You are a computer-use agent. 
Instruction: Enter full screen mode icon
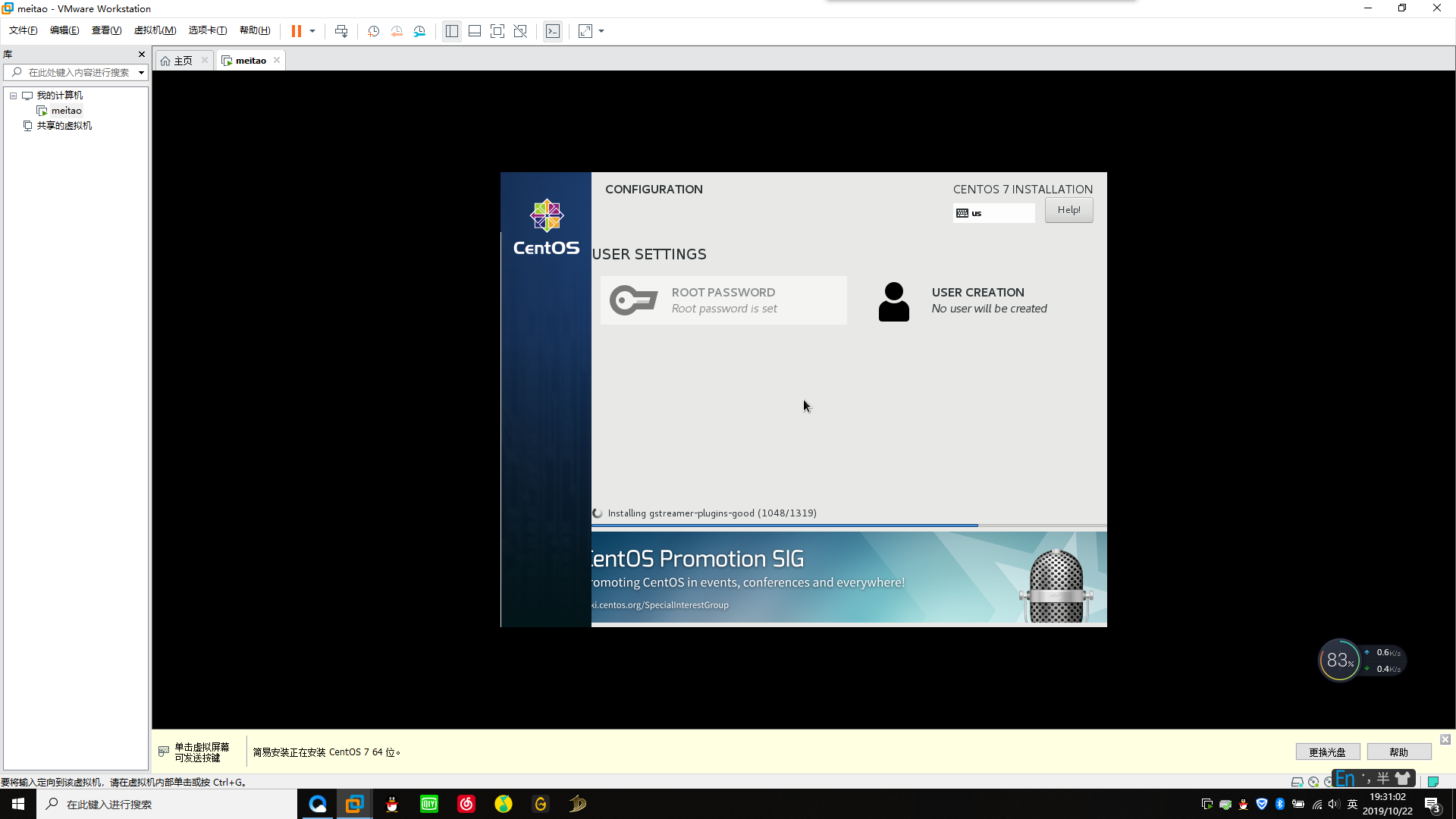pos(497,31)
